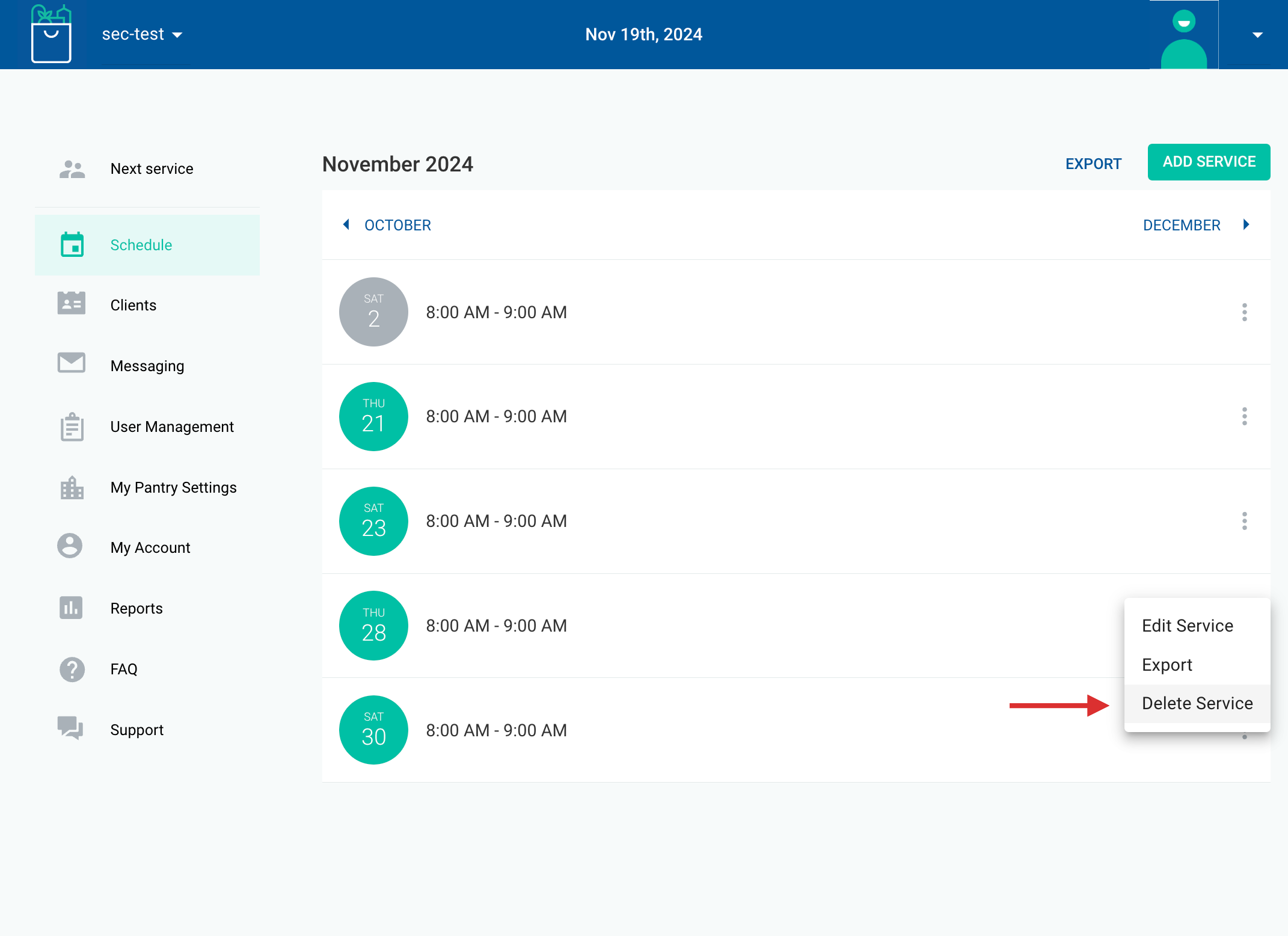Choose Export from the context menu

click(1197, 665)
